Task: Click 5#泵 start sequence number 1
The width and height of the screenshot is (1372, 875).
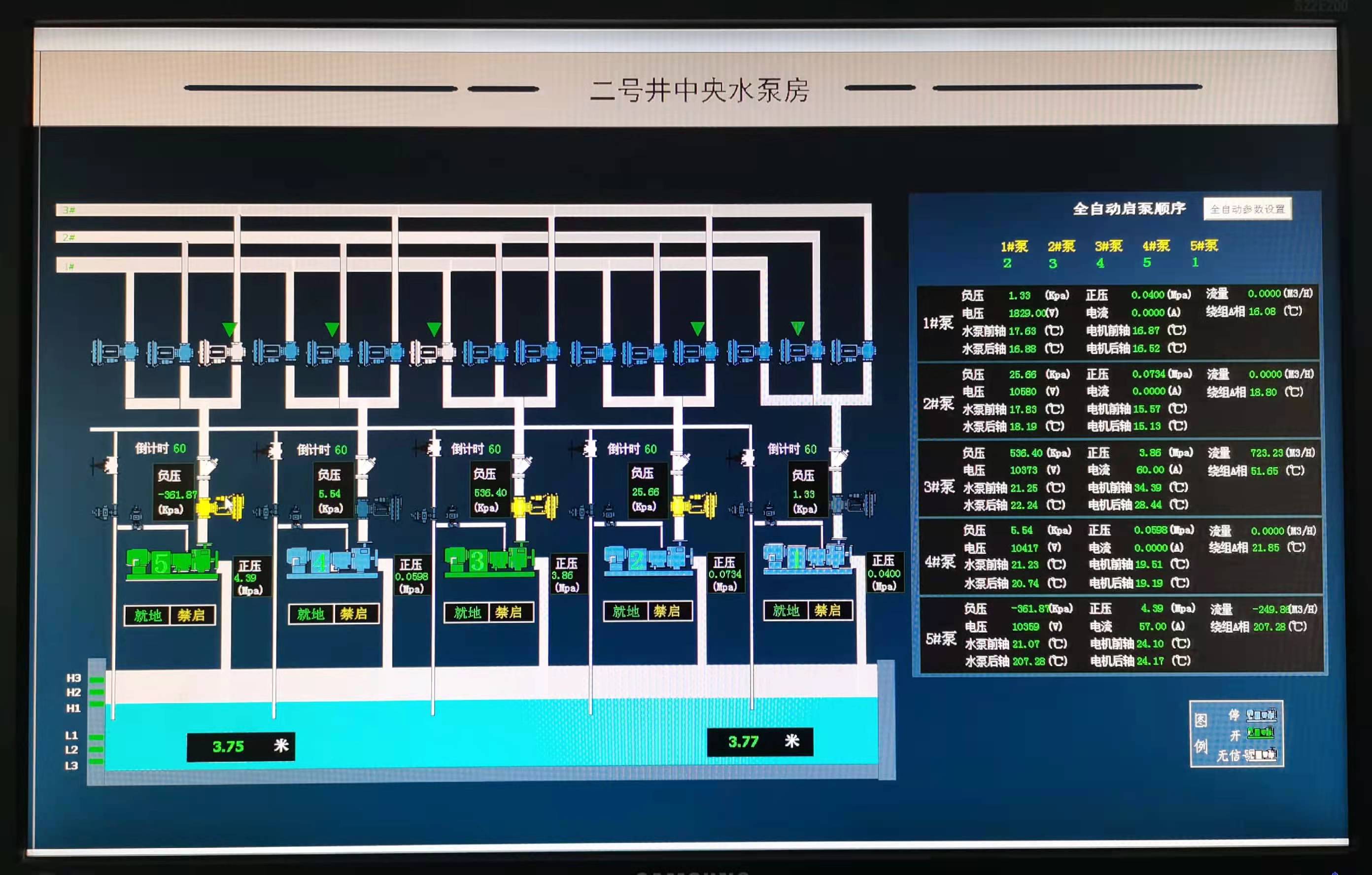Action: (1195, 262)
